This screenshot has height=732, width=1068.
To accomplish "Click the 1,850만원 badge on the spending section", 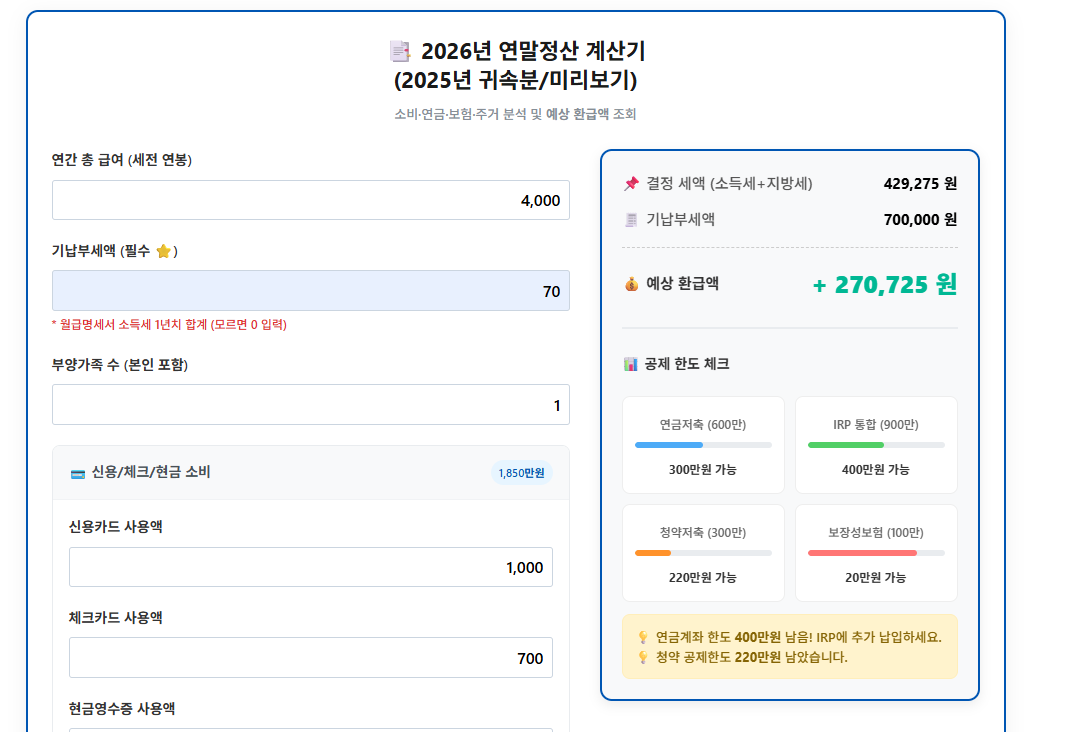I will click(521, 472).
